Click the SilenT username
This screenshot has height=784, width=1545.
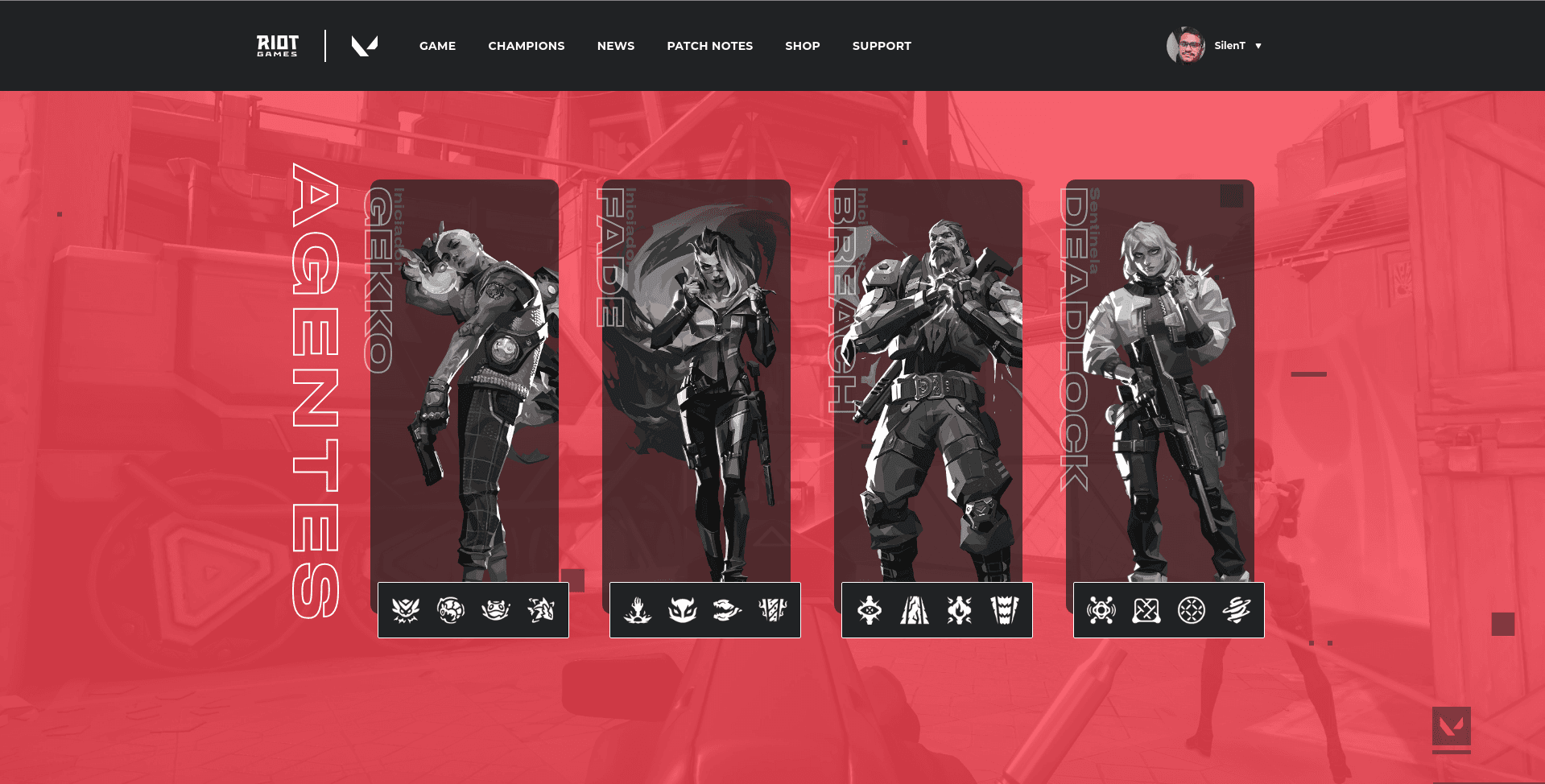coord(1229,46)
